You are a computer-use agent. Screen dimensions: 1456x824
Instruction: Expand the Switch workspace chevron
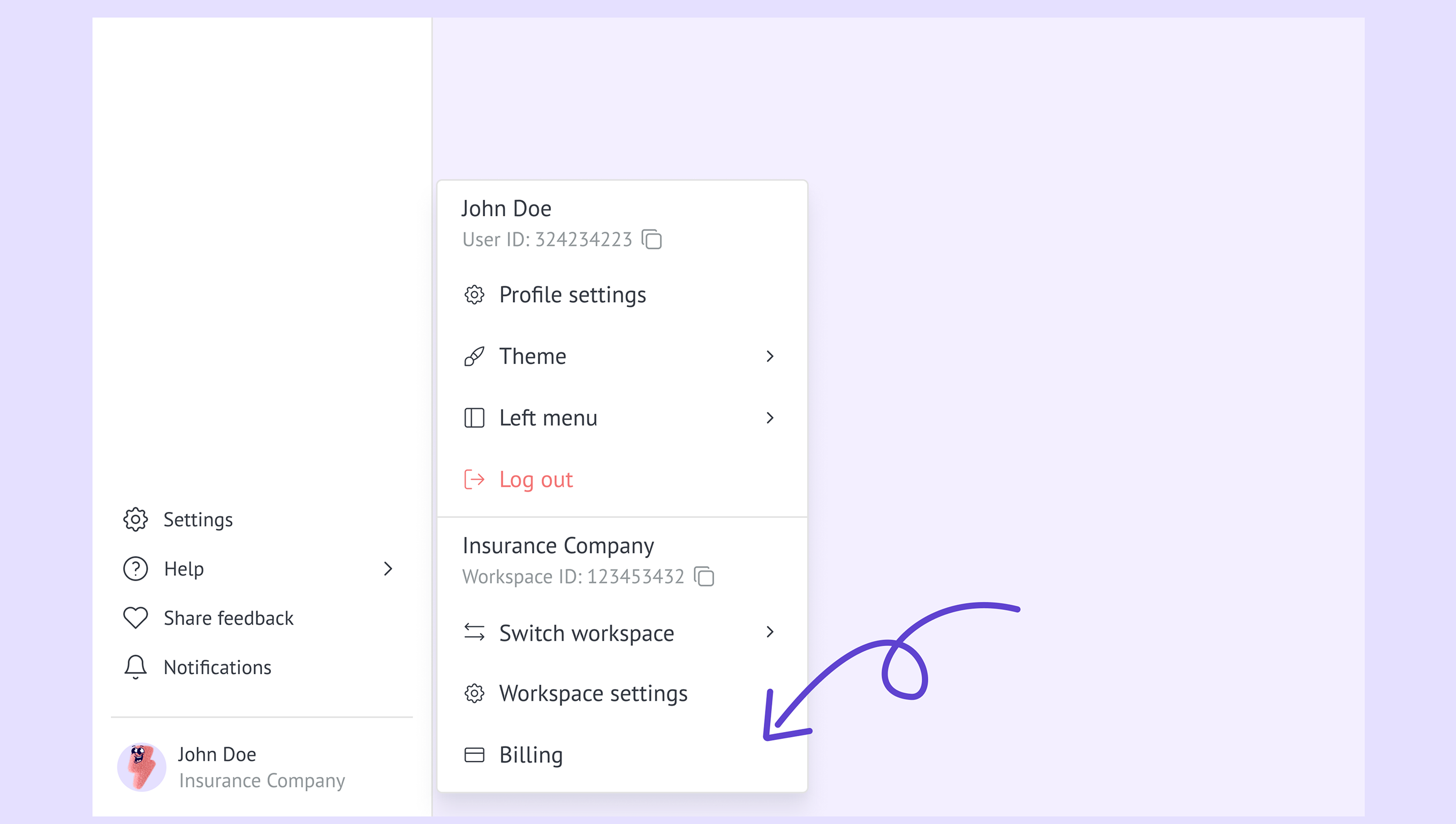(x=770, y=632)
